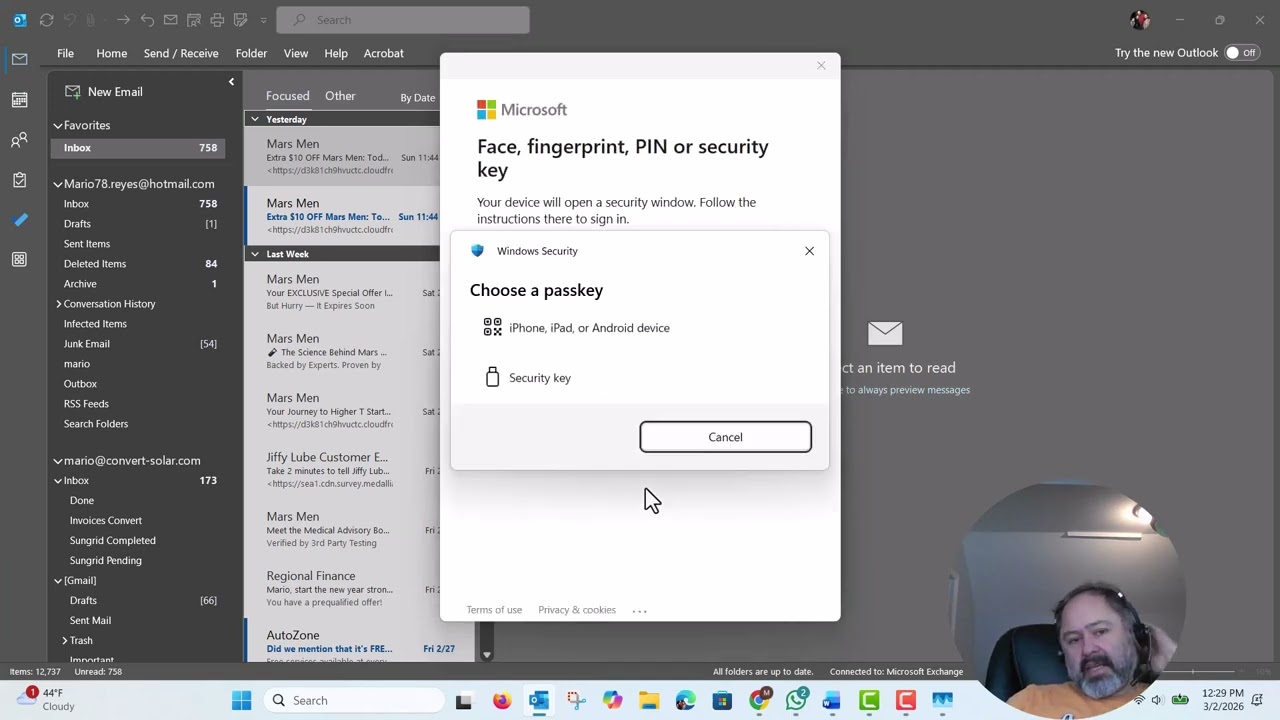Screen dimensions: 1280x720
Task: Collapse the folder pane with arrow
Action: pos(231,82)
